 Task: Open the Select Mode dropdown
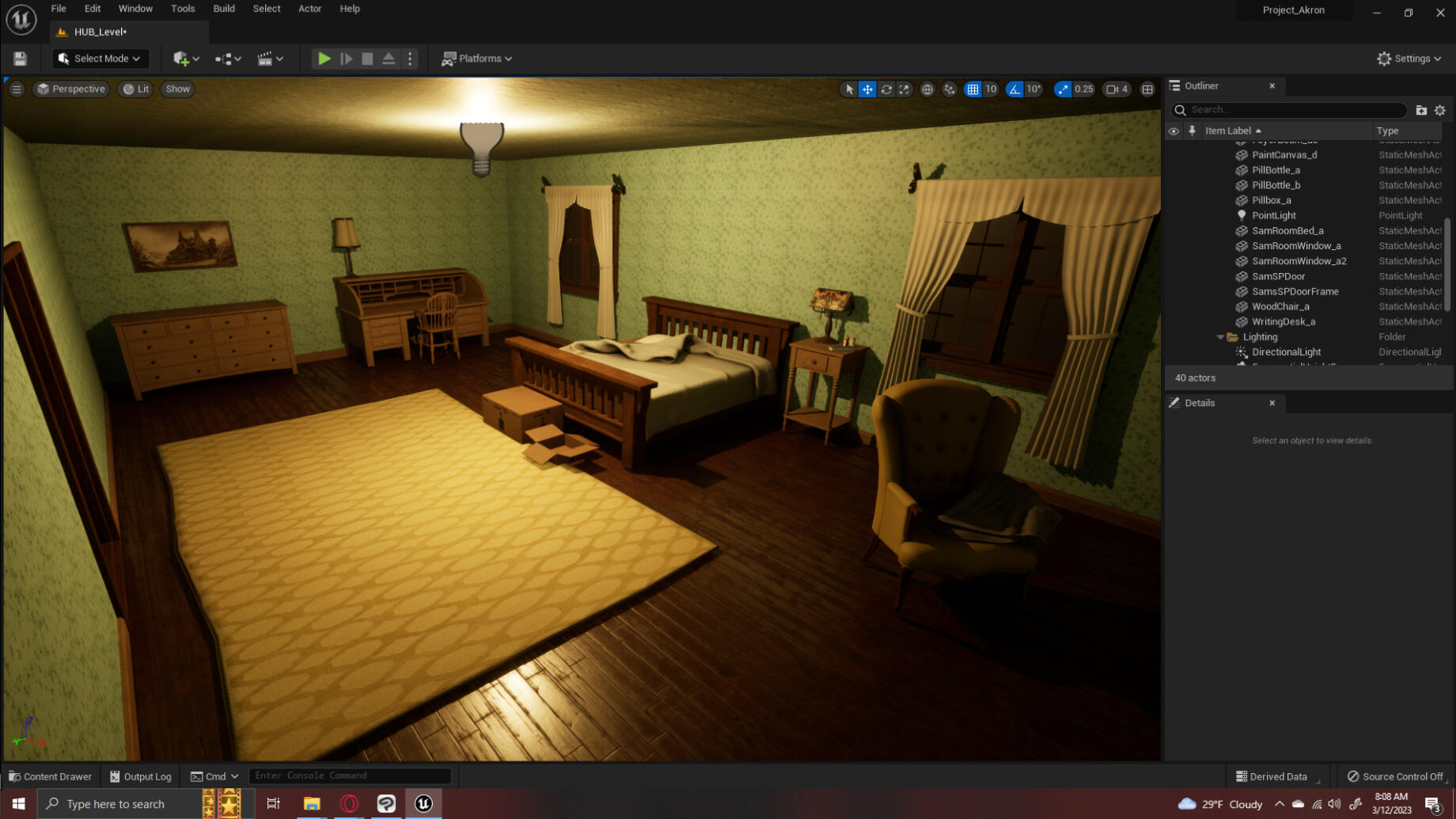(99, 59)
